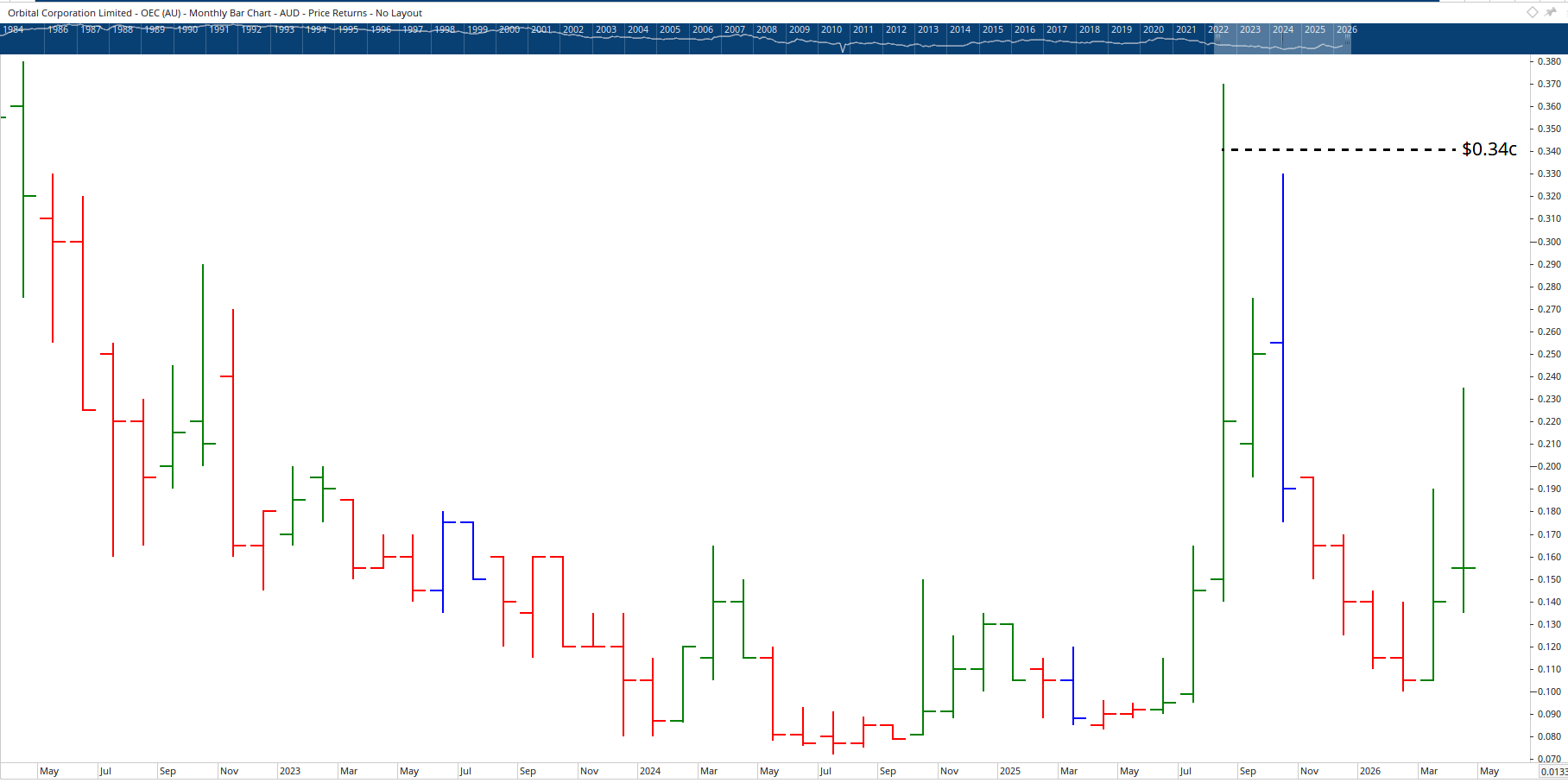Select 2010 in the year navigator strip
Image resolution: width=1568 pixels, height=783 pixels.
click(x=831, y=29)
